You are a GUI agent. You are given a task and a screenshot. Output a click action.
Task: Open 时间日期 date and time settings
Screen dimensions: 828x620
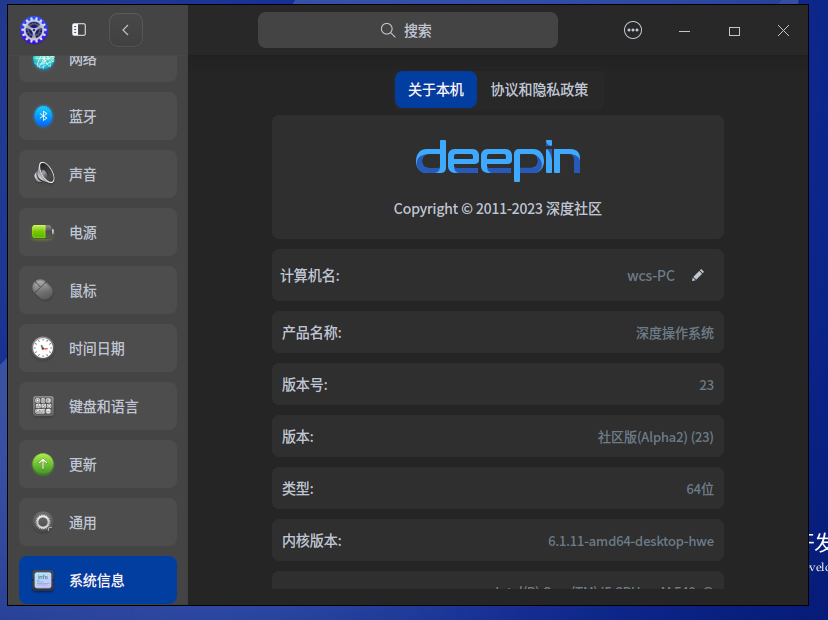42,348
